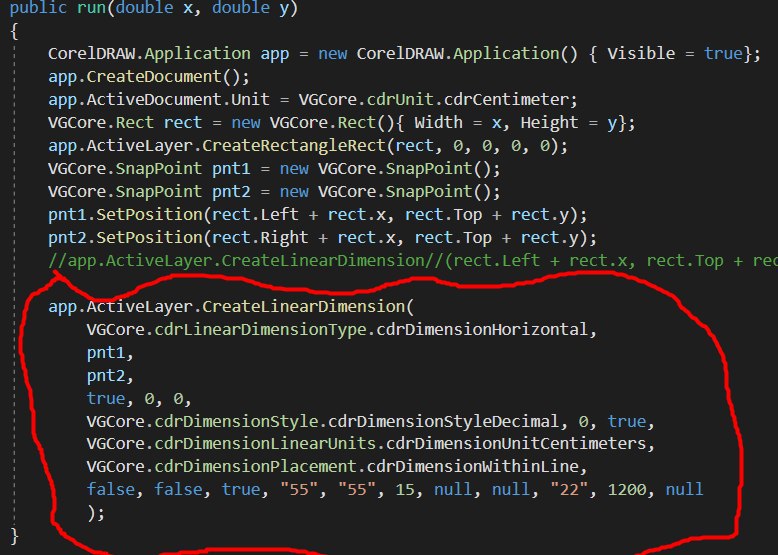Viewport: 778px width, 555px height.
Task: Select the 'ActiveDocument' member
Action: [154, 99]
